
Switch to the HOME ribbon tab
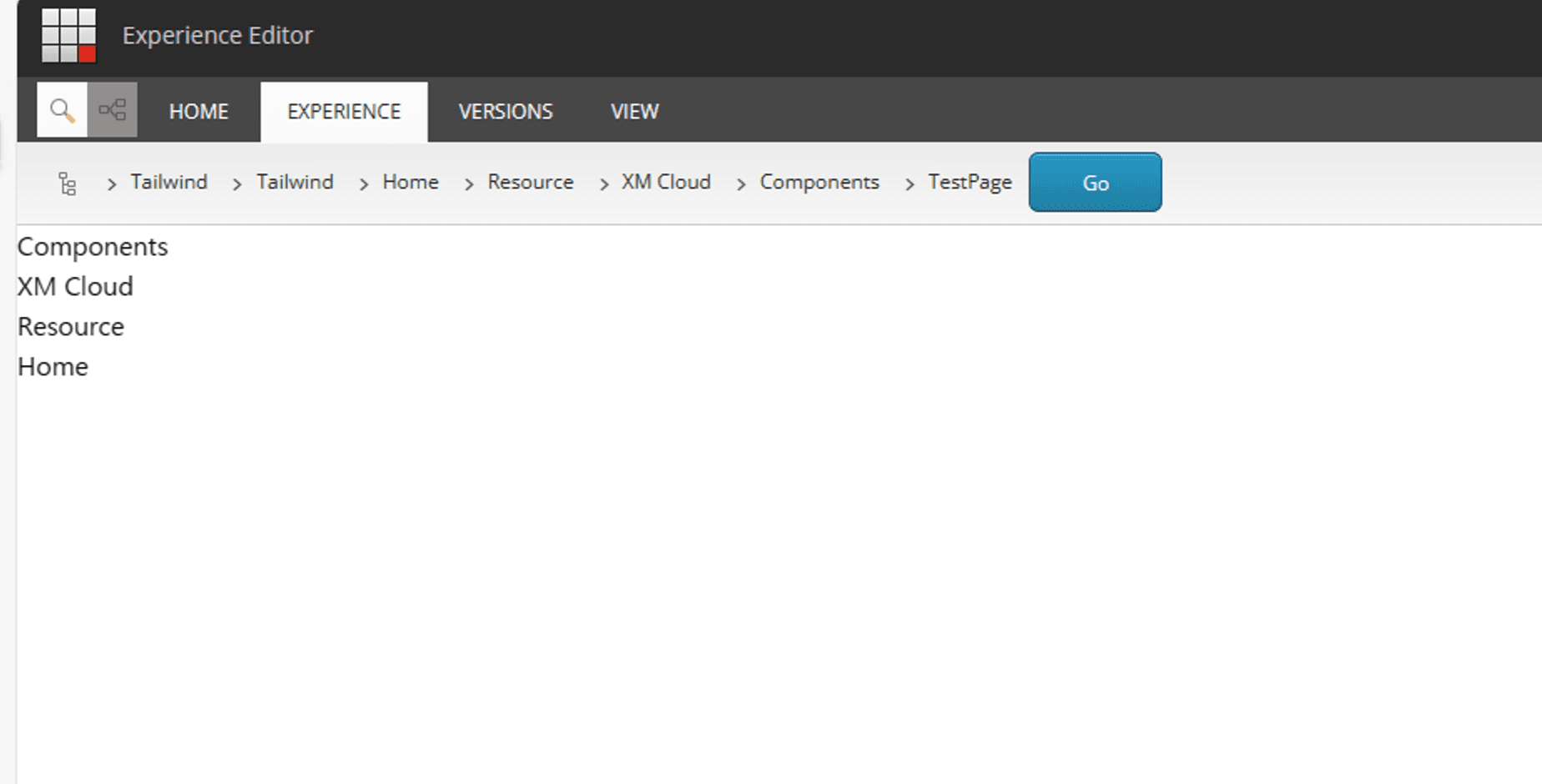coord(199,112)
